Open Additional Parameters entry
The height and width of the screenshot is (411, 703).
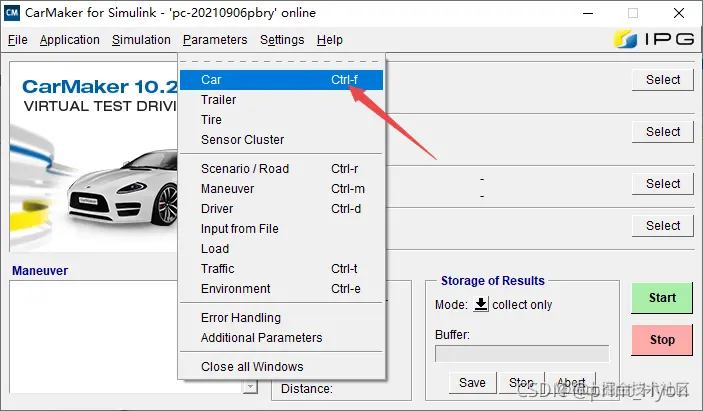[x=282, y=337]
